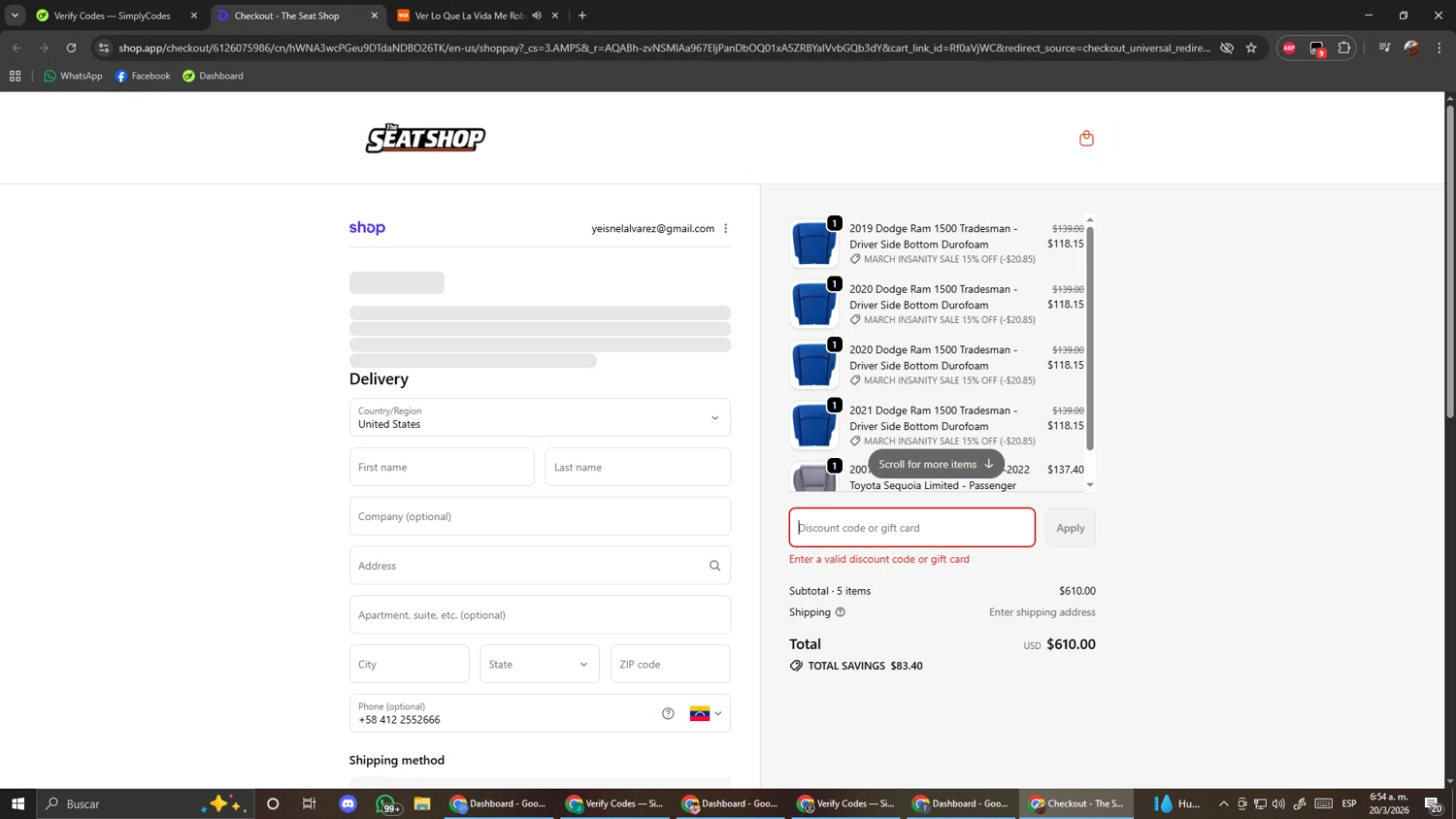This screenshot has width=1456, height=819.
Task: Click the media control icon in toolbar
Action: tap(1385, 48)
